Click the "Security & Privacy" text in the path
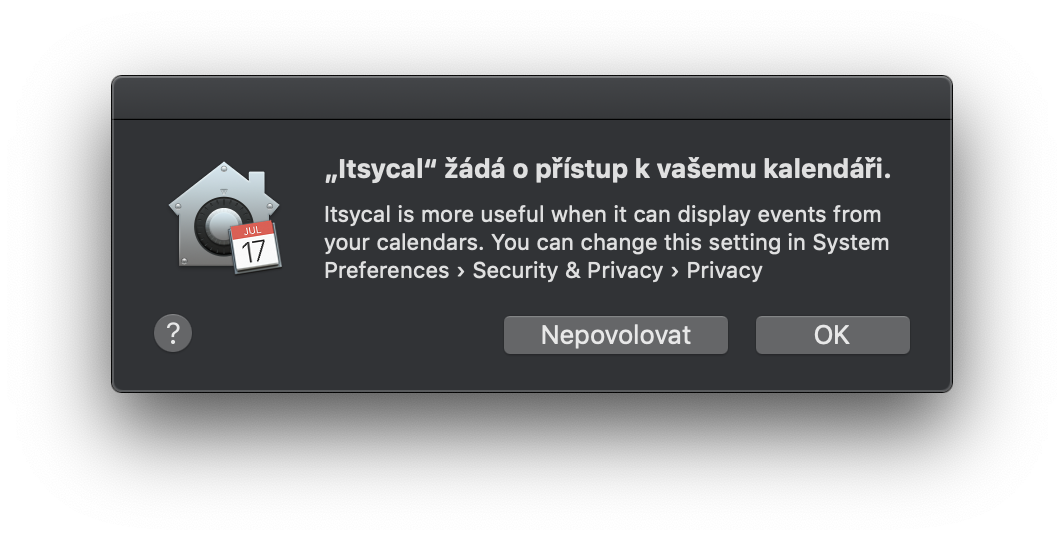 point(567,270)
